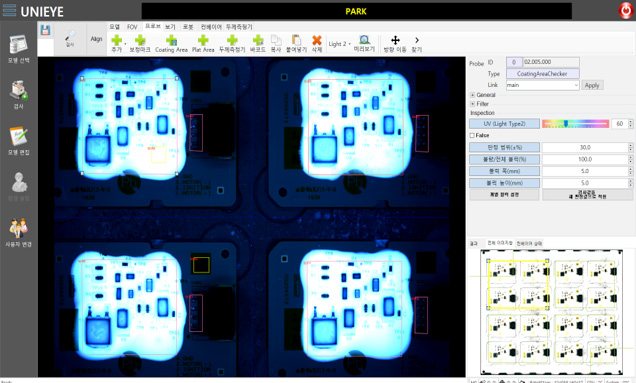636x383 pixels.
Task: Add a Coating Area probe
Action: tap(171, 43)
